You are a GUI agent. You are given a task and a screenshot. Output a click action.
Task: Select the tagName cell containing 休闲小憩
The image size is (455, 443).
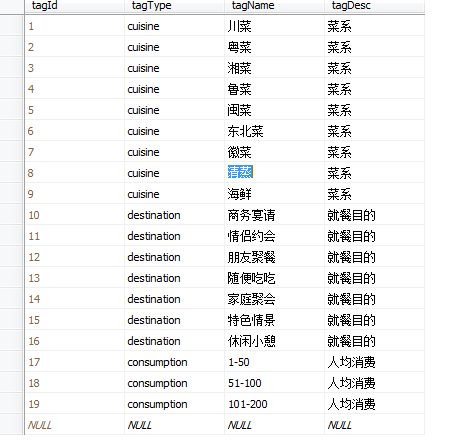[x=274, y=341]
